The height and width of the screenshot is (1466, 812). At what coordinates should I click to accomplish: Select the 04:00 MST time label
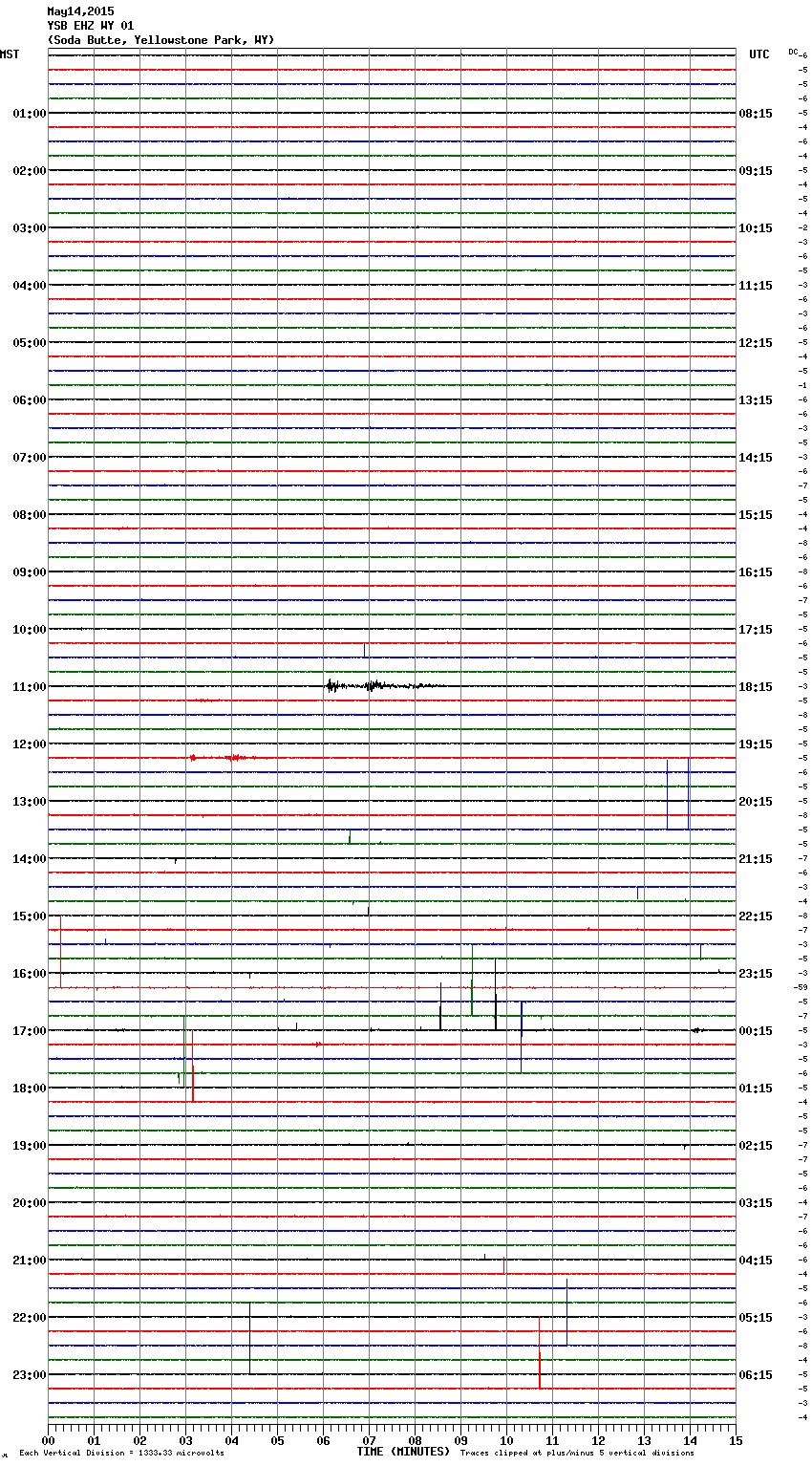[x=30, y=286]
